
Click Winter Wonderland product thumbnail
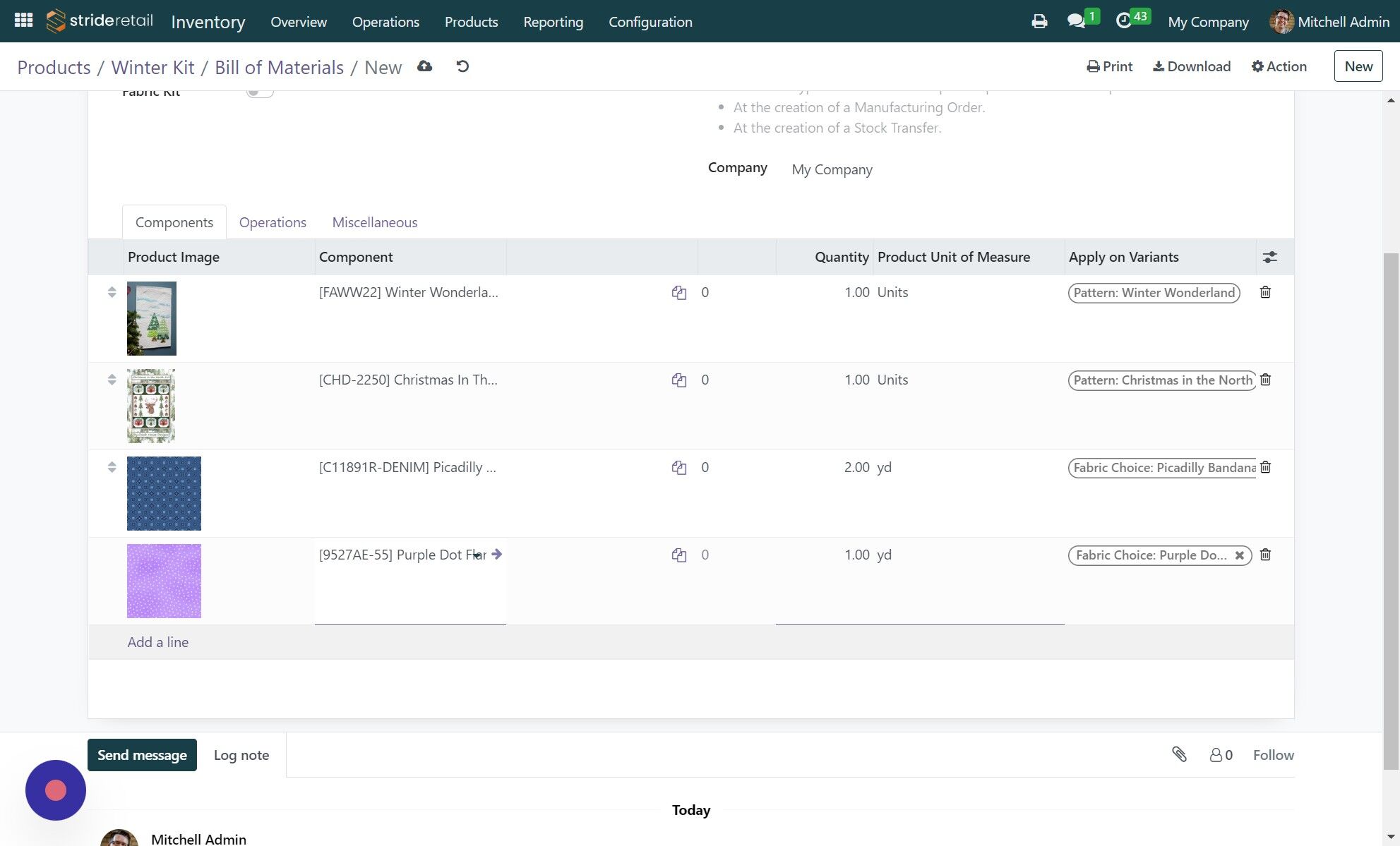(152, 318)
